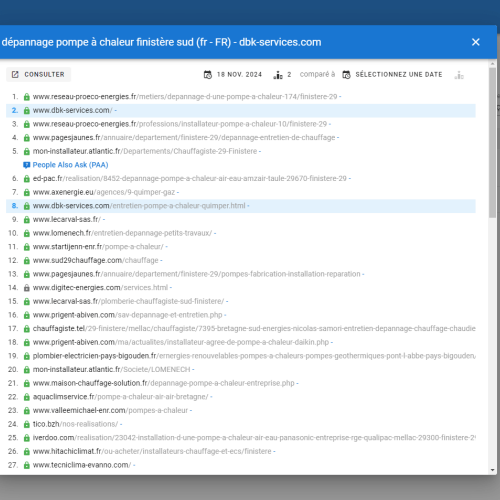This screenshot has height=500, width=500.
Task: Open result 26 www.hitachiclimat.fr link
Action: point(152,451)
